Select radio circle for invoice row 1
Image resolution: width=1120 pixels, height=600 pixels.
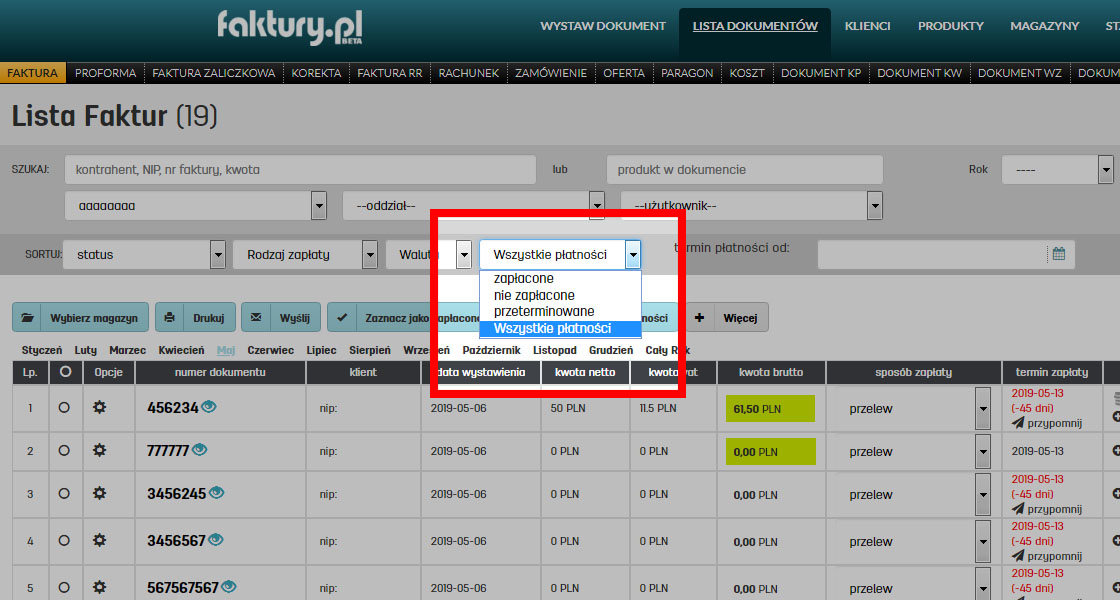coord(64,408)
